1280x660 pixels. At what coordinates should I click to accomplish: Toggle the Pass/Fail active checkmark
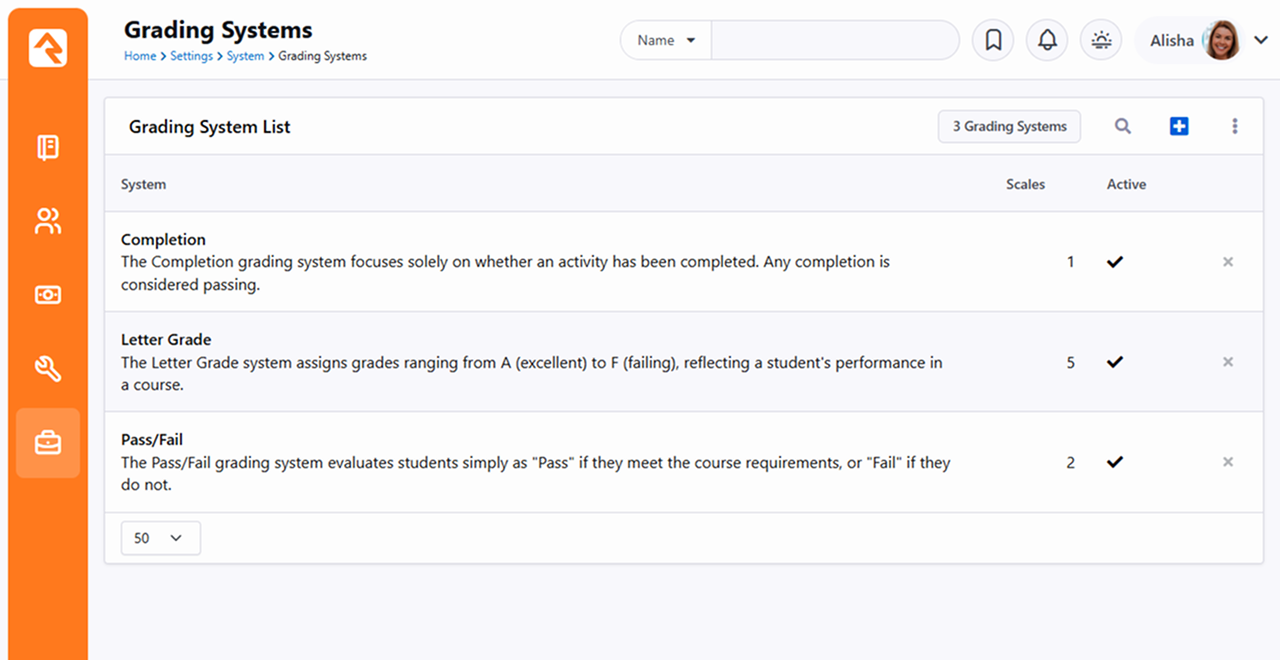[1115, 462]
